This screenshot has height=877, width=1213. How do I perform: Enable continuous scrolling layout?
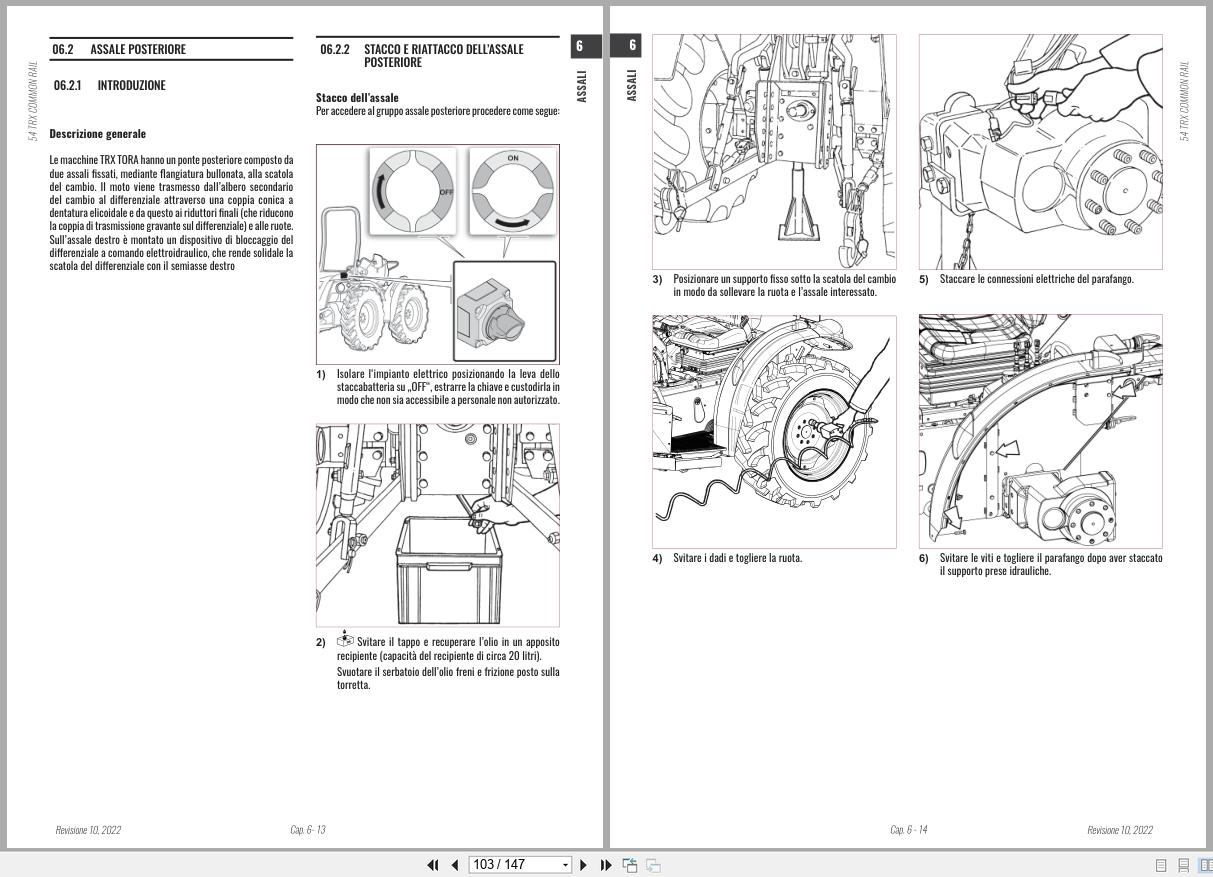[1185, 865]
